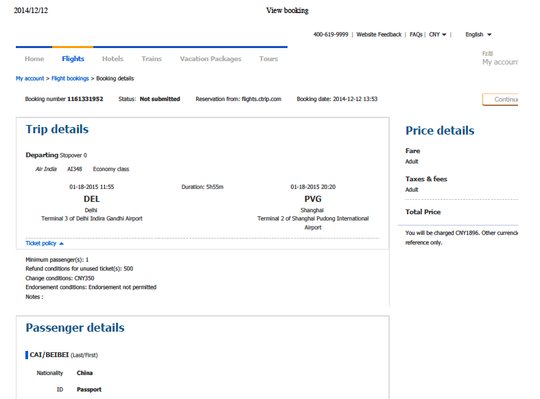Open the CNY currency dropdown

(437, 34)
